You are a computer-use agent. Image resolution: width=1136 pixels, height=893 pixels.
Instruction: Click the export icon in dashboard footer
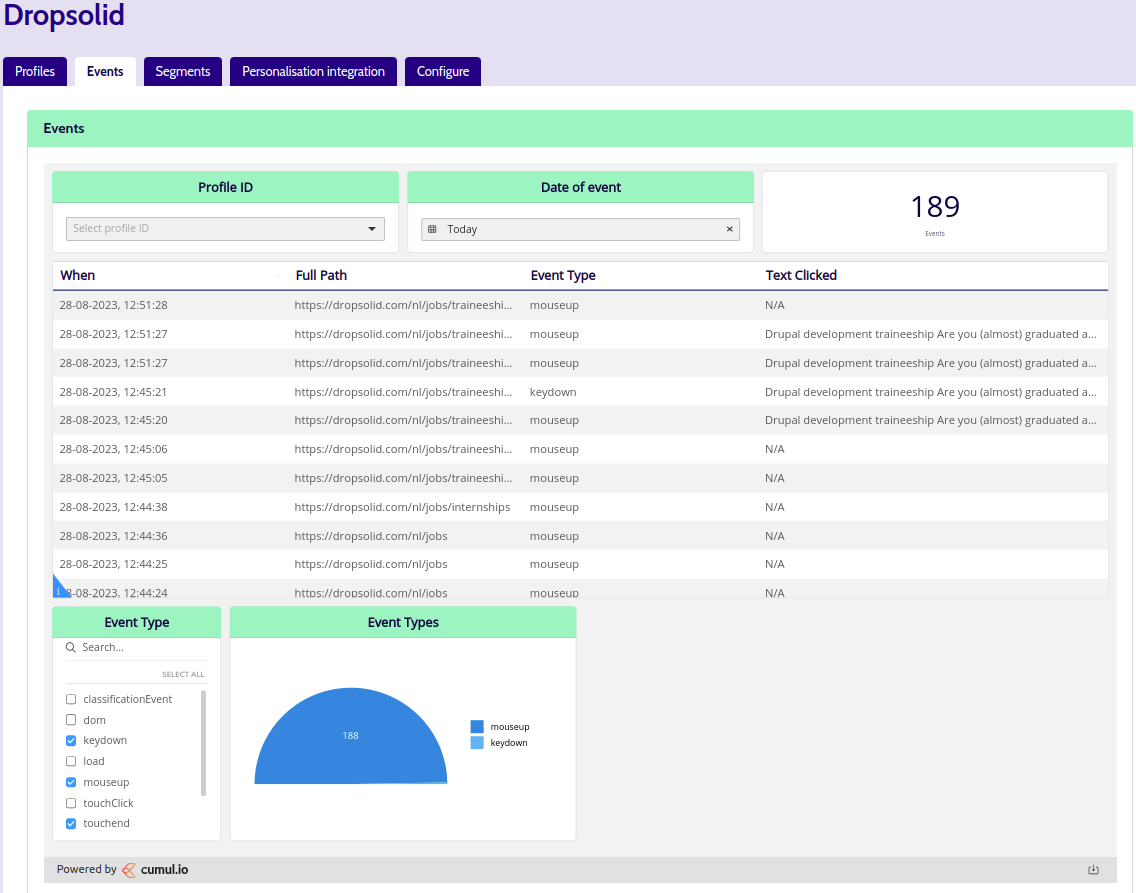click(1093, 870)
